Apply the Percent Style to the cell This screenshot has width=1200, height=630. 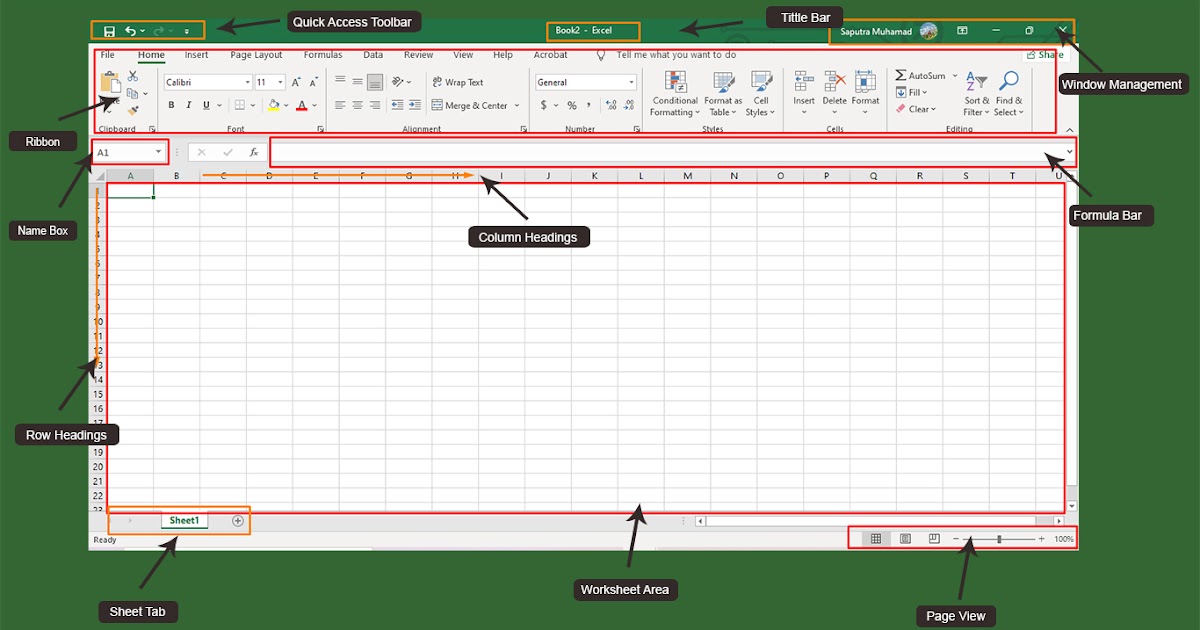coord(570,104)
